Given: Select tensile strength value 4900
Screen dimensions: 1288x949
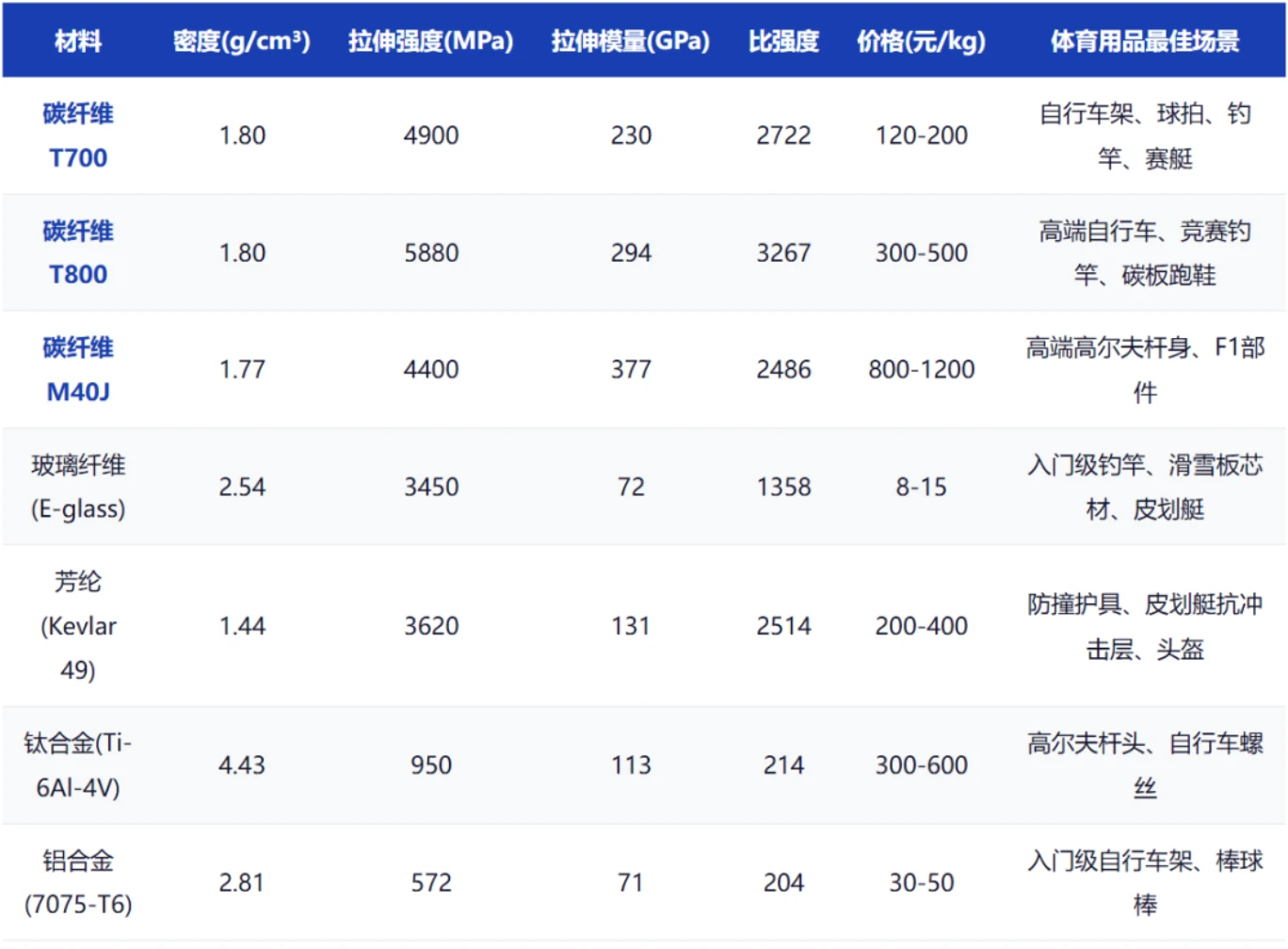Looking at the screenshot, I should click(x=431, y=136).
